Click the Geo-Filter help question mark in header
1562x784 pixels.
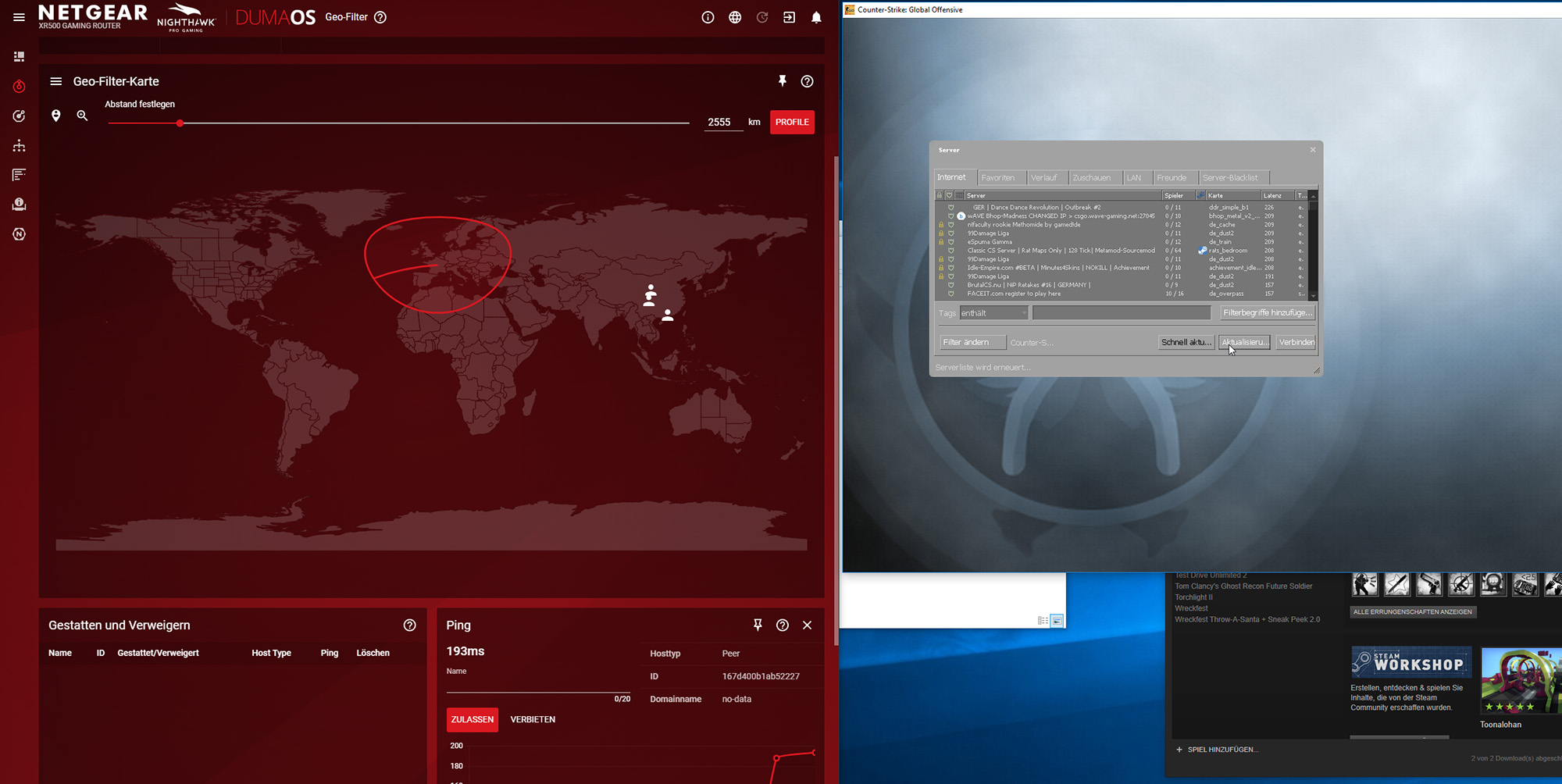pyautogui.click(x=380, y=17)
